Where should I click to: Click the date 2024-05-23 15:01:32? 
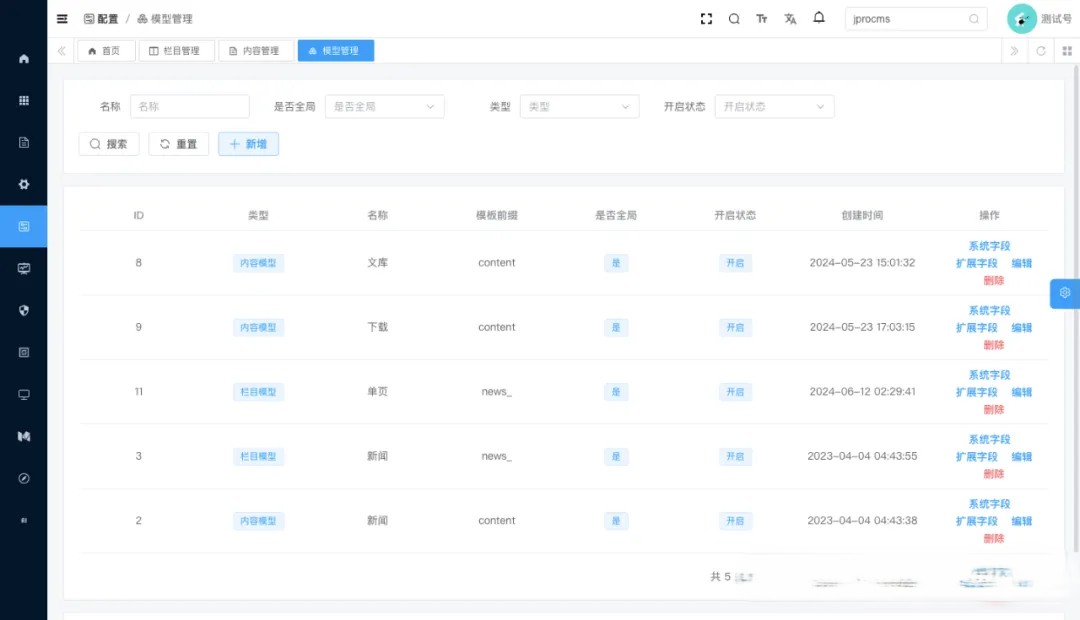point(862,263)
